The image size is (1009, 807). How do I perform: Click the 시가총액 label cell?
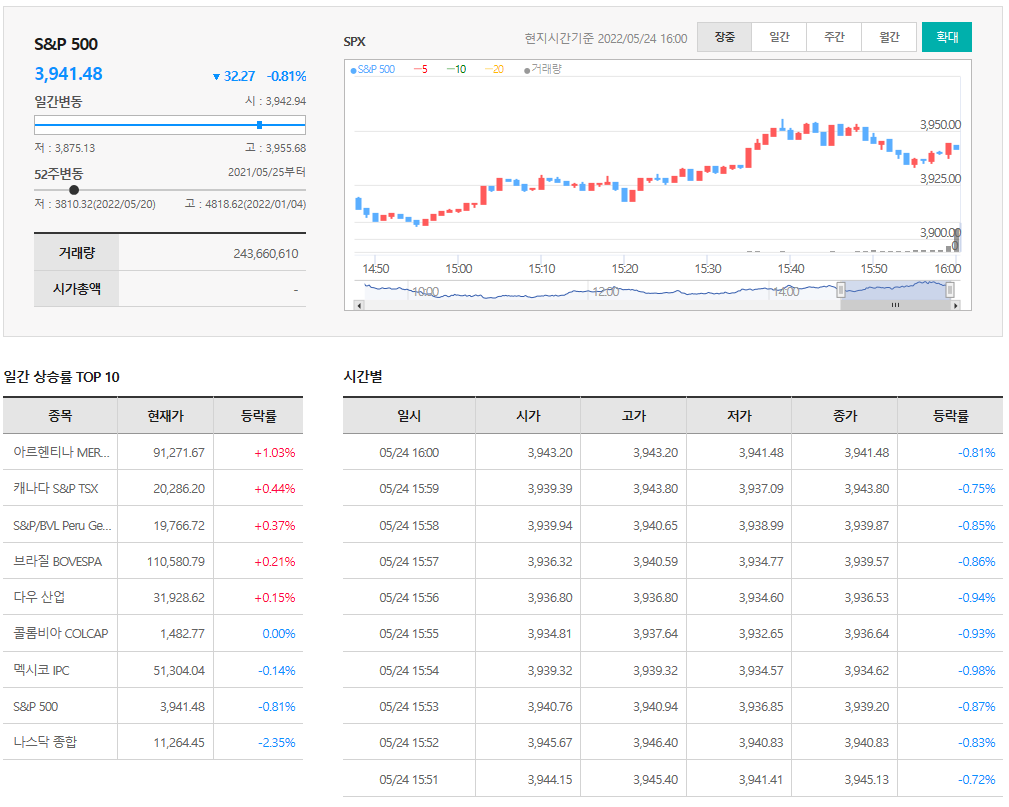pyautogui.click(x=77, y=289)
